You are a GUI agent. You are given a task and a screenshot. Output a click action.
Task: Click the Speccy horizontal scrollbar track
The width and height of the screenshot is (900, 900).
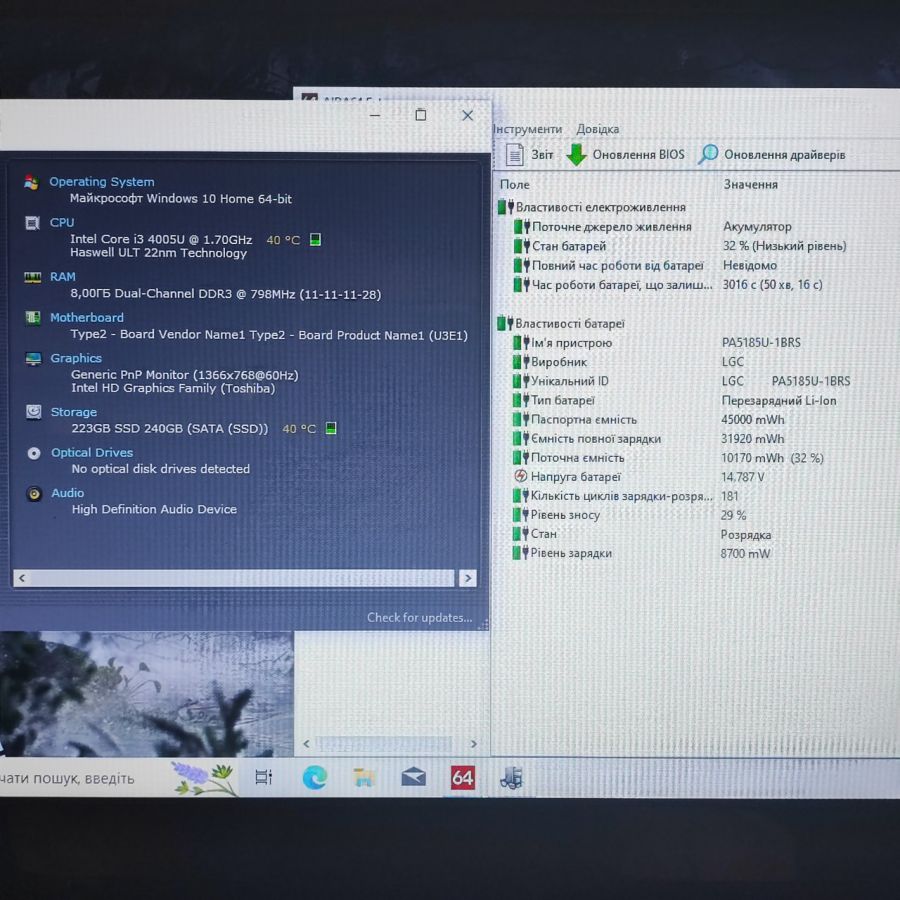click(242, 578)
